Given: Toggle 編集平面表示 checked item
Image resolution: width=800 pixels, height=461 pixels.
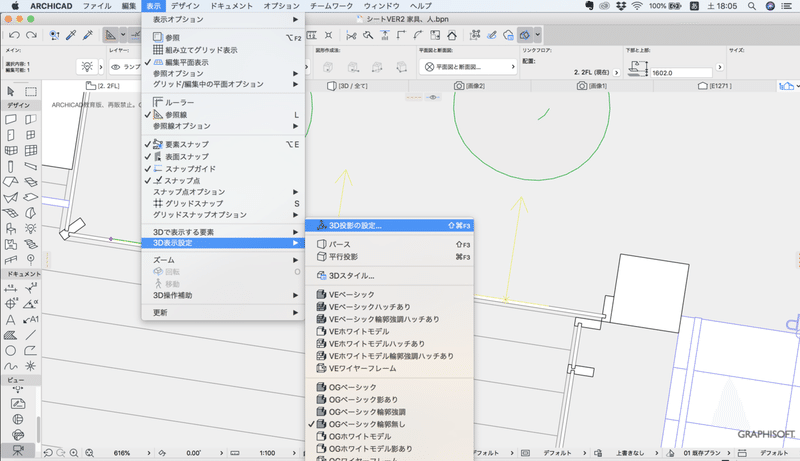Looking at the screenshot, I should [223, 62].
